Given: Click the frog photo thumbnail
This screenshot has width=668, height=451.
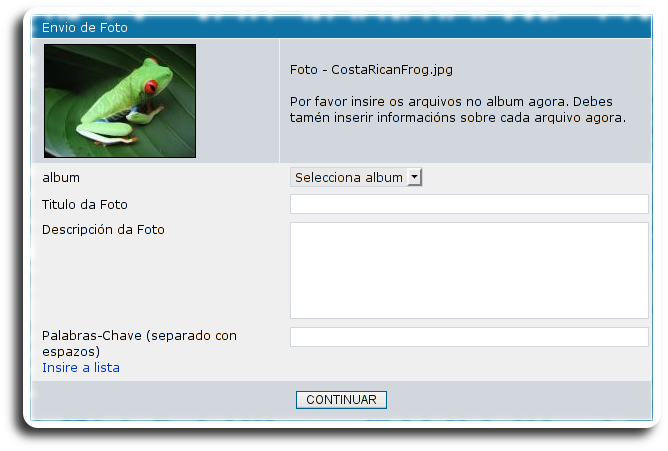Looking at the screenshot, I should (x=120, y=101).
